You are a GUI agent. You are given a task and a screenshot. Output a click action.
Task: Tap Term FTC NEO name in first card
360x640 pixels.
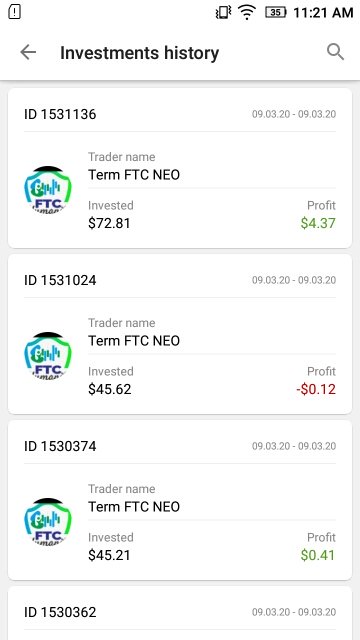pos(134,175)
